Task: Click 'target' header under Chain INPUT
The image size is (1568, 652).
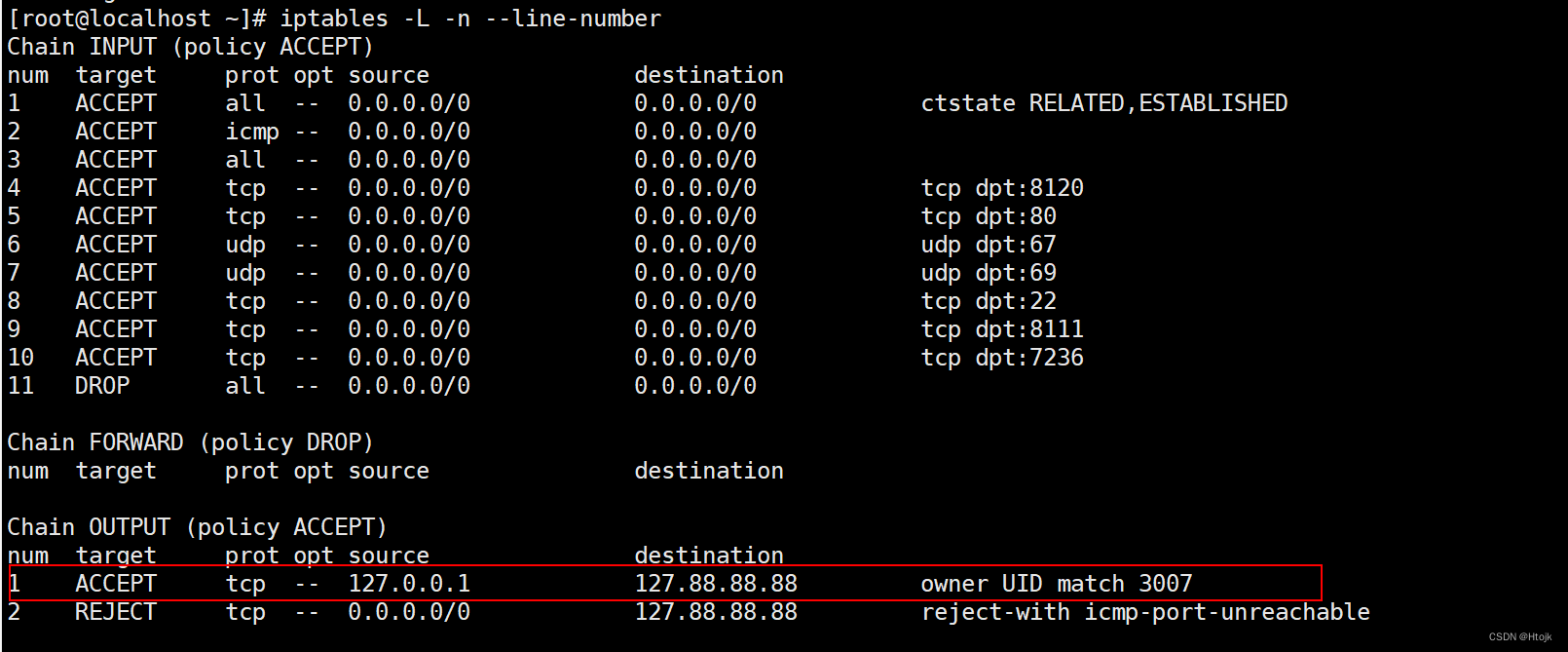Action: (x=116, y=75)
